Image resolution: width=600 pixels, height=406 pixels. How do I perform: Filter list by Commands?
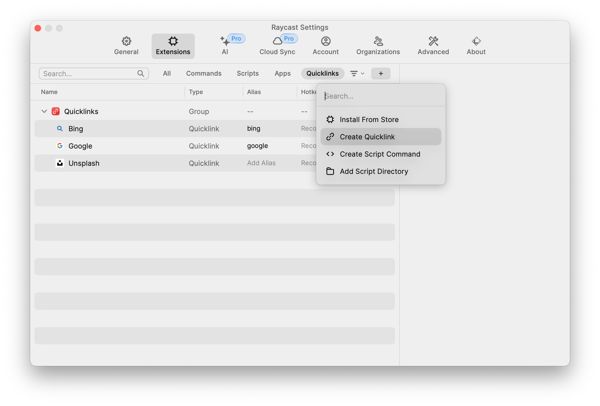click(x=204, y=73)
